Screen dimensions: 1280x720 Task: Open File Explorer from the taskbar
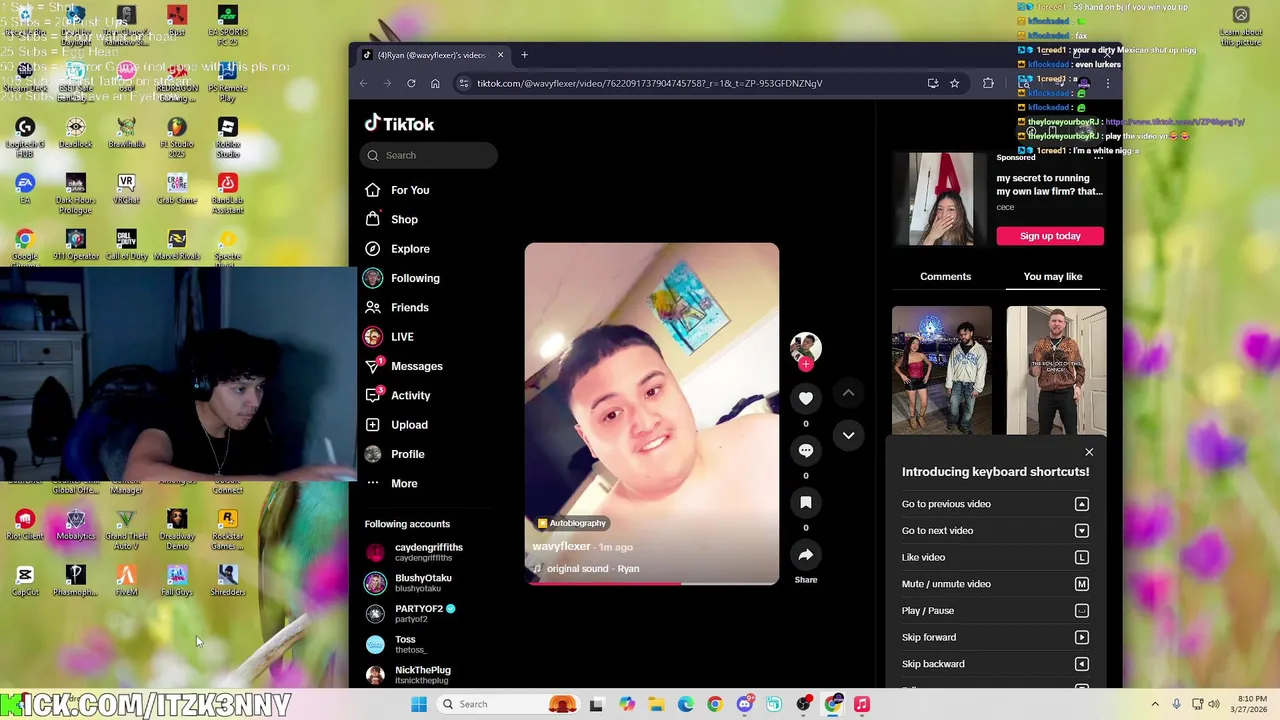(656, 704)
